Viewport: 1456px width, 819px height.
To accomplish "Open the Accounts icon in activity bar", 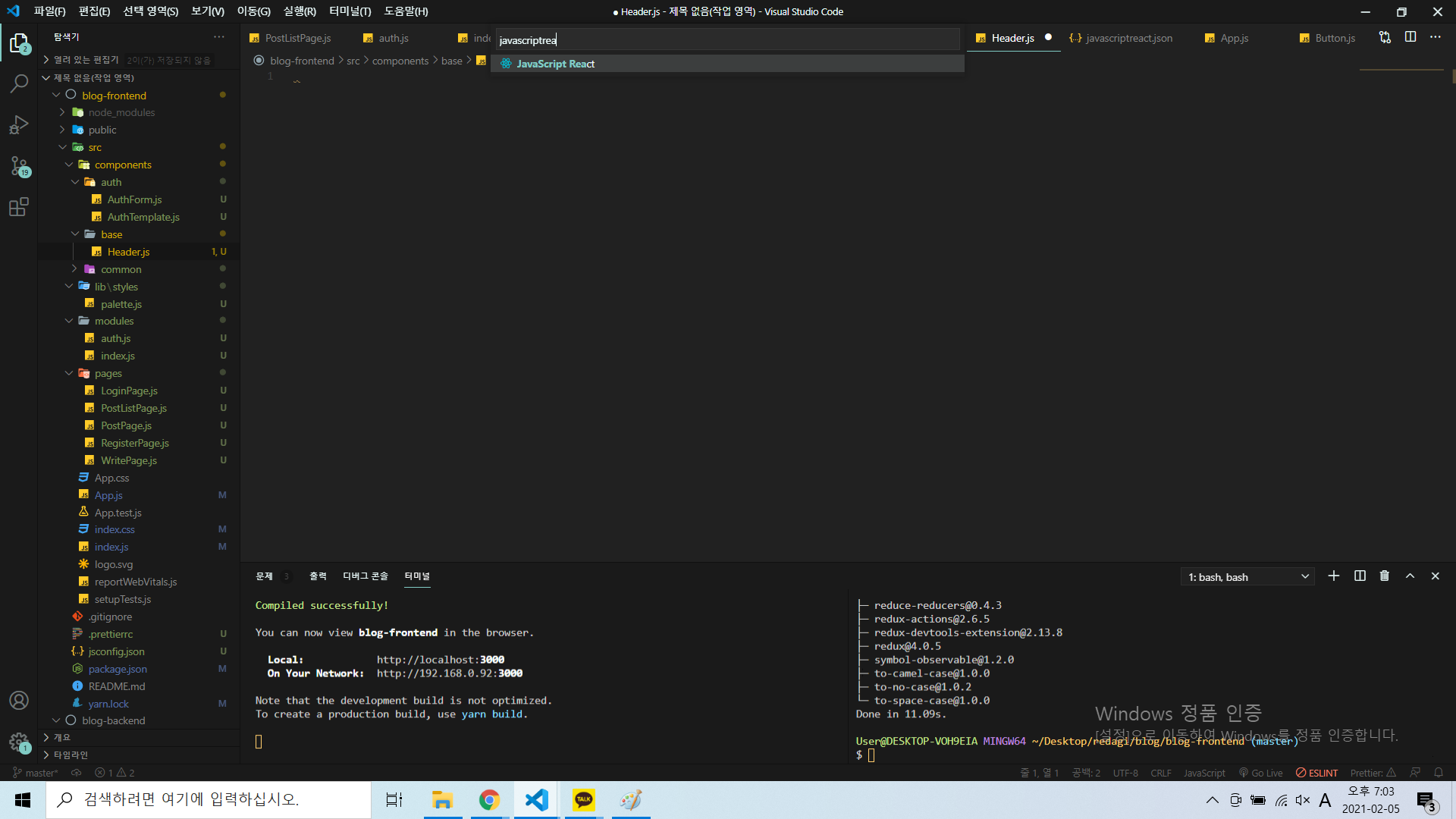I will pyautogui.click(x=19, y=700).
